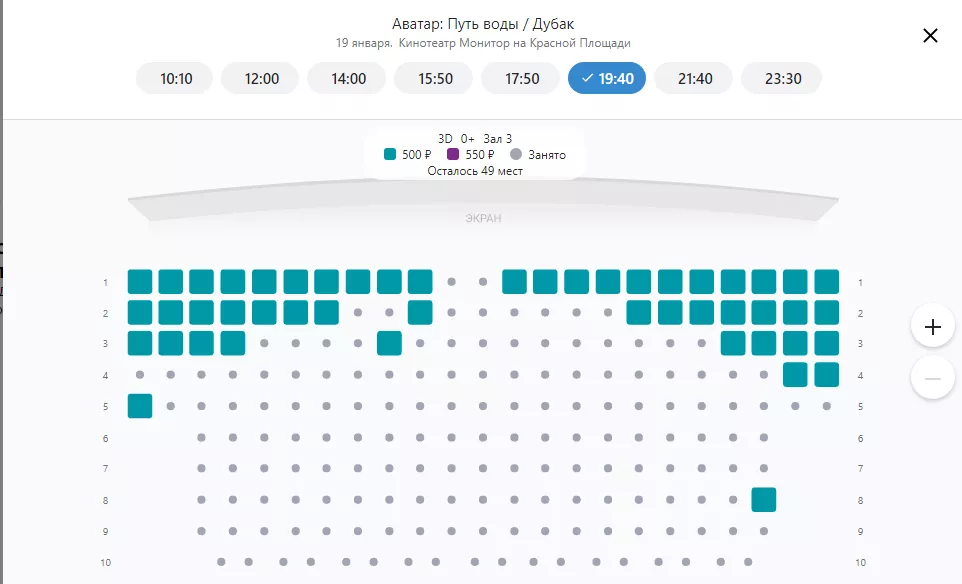Switch to the 21:40 showtime
The image size is (962, 584).
tap(694, 78)
